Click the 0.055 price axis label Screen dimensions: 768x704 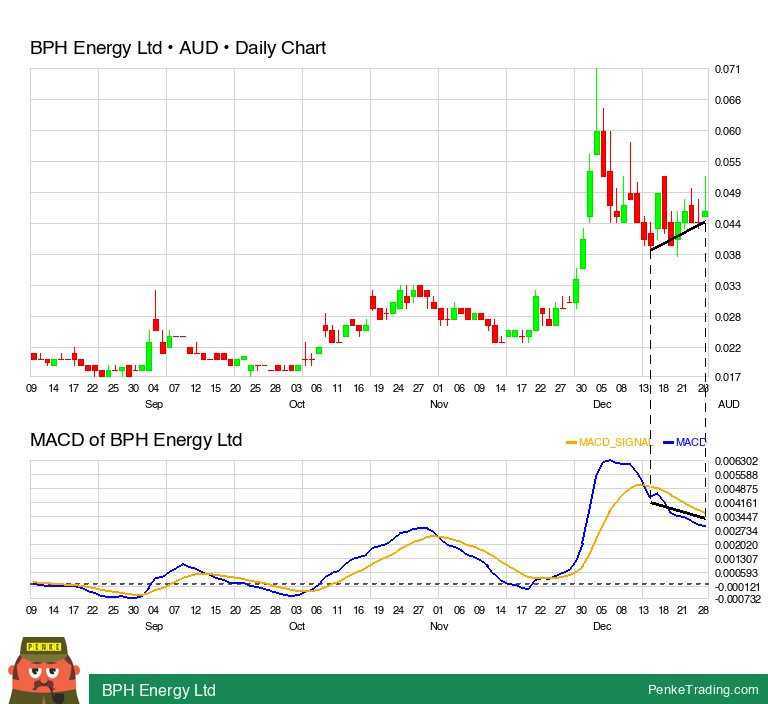point(727,162)
